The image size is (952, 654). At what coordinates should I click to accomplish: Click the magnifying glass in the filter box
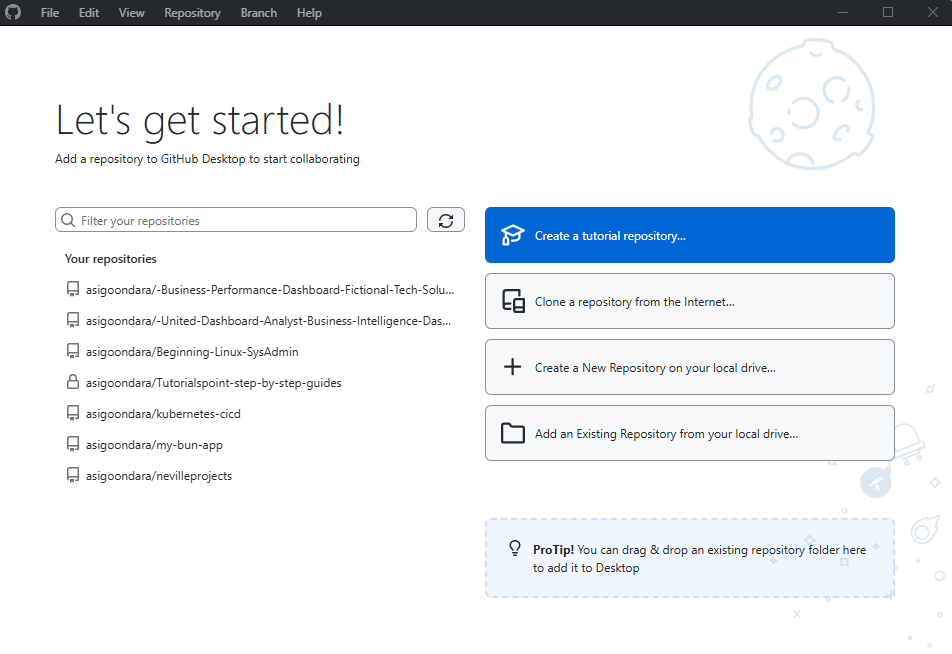pyautogui.click(x=68, y=219)
